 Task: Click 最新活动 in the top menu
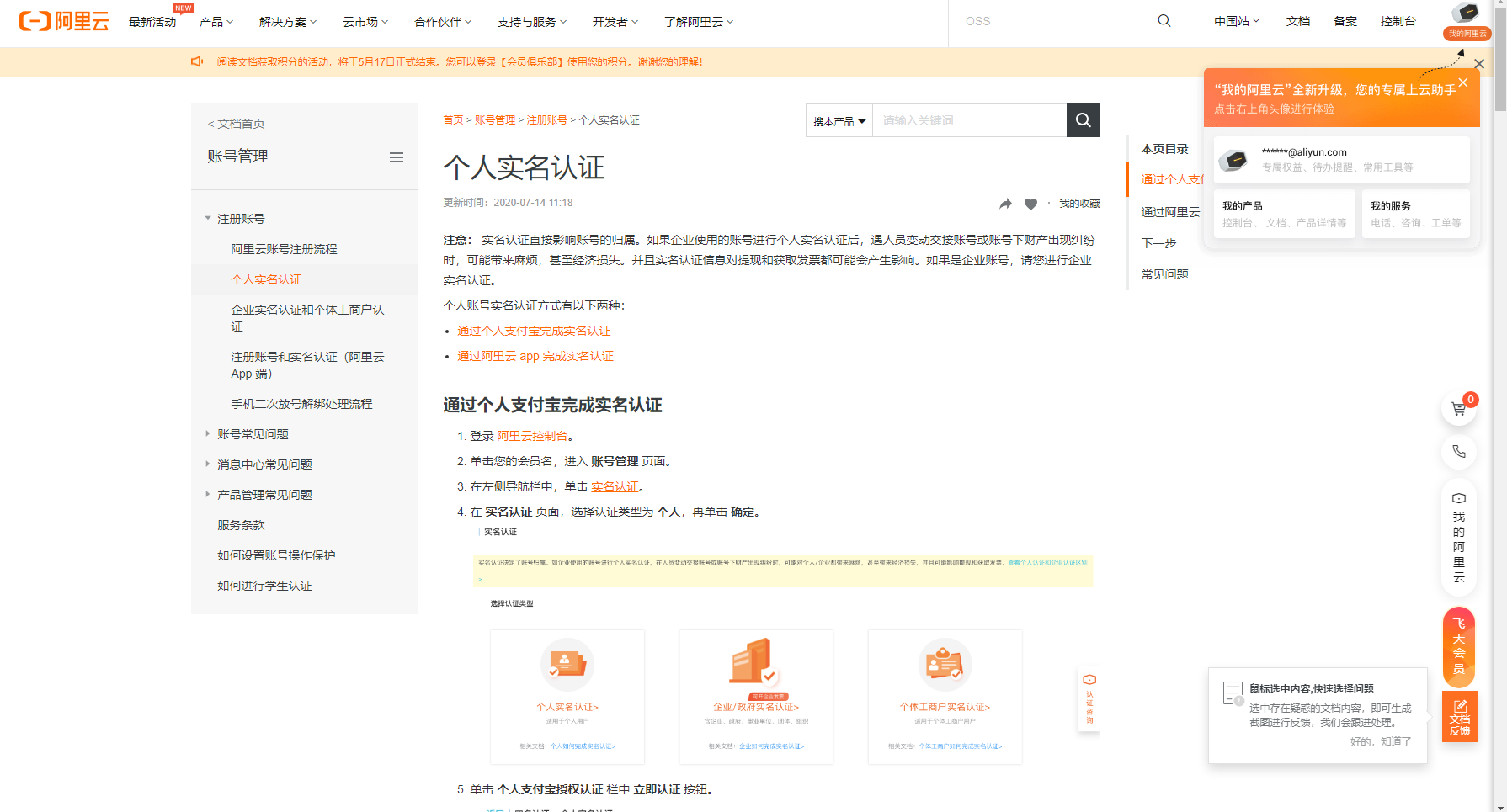152,21
